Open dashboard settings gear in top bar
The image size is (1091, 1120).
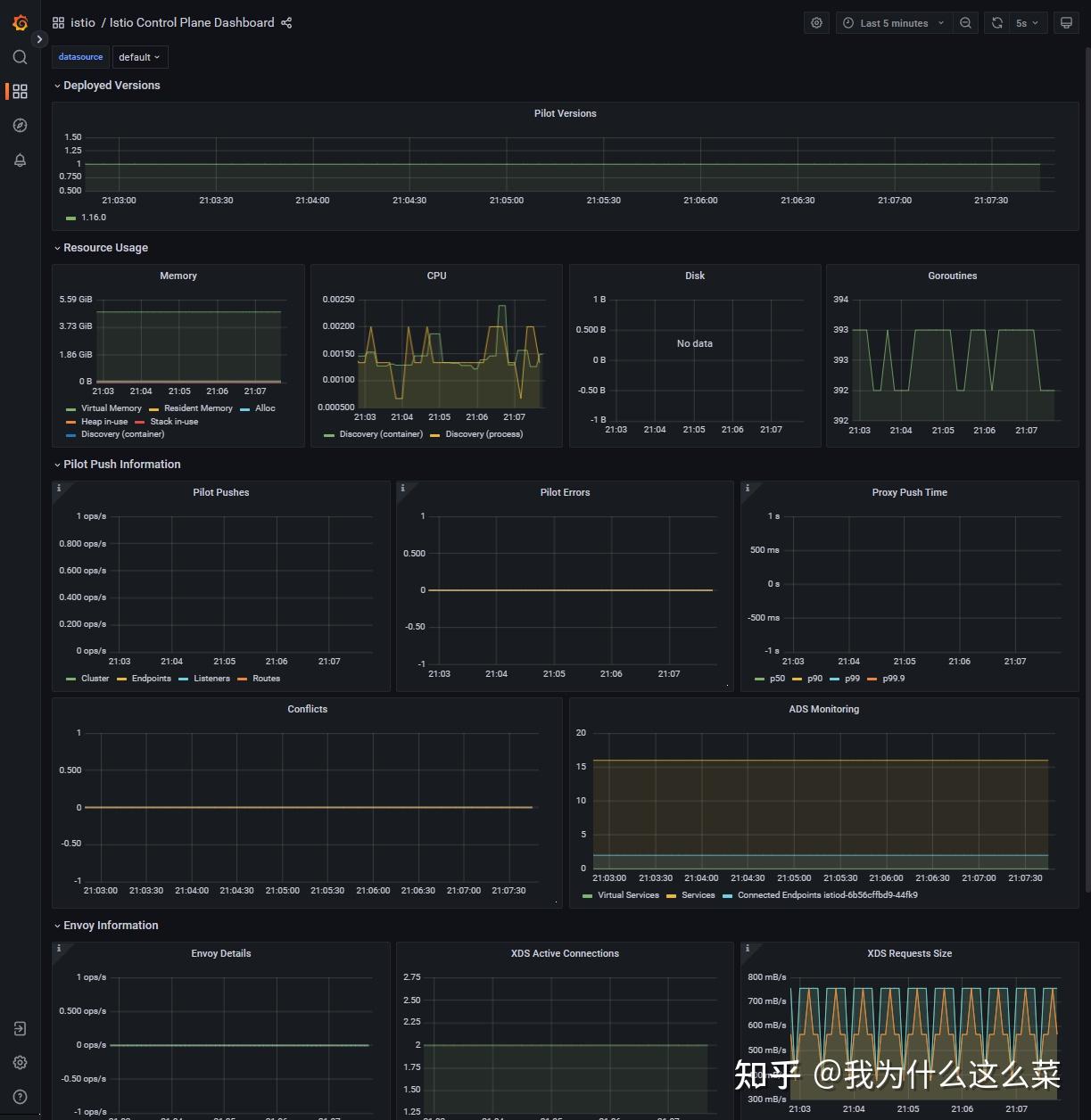coord(816,23)
